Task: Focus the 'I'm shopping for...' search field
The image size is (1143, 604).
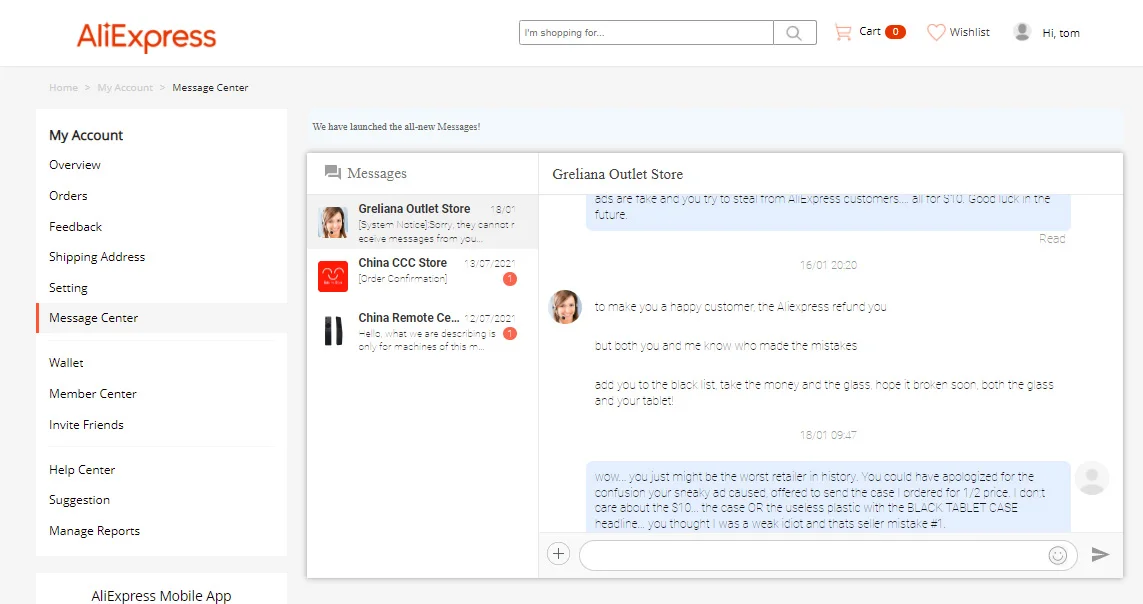Action: 646,33
